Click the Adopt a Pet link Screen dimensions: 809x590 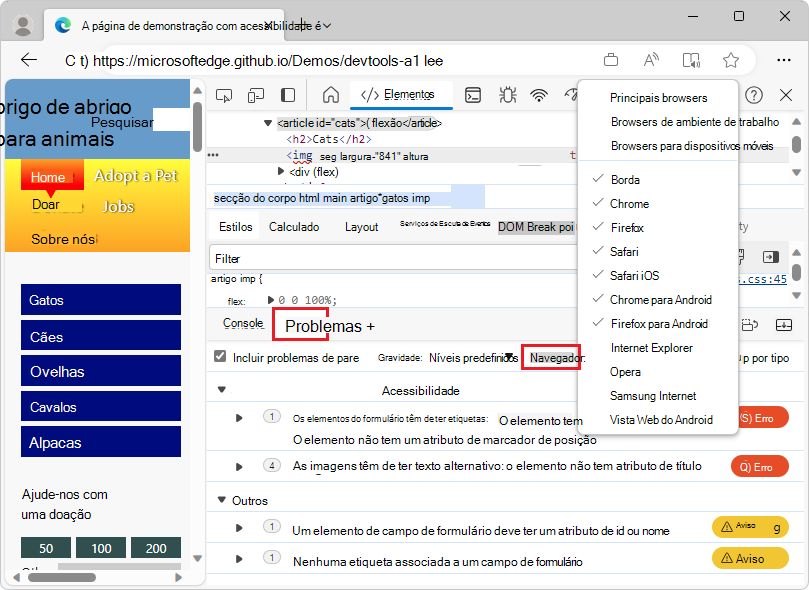[136, 175]
